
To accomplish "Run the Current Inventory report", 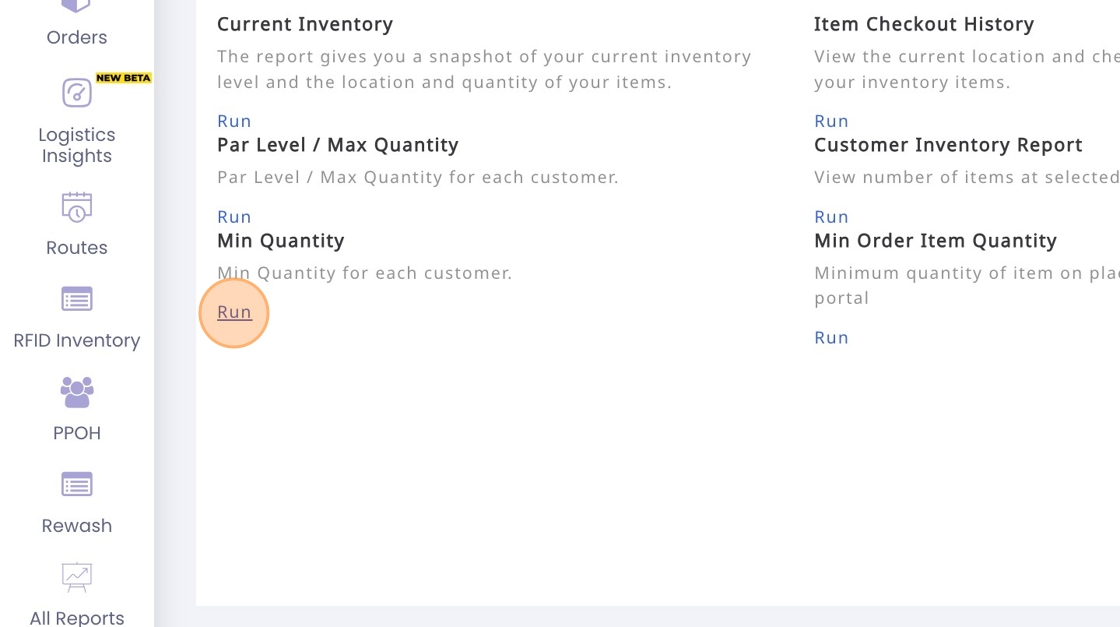I will tap(234, 121).
